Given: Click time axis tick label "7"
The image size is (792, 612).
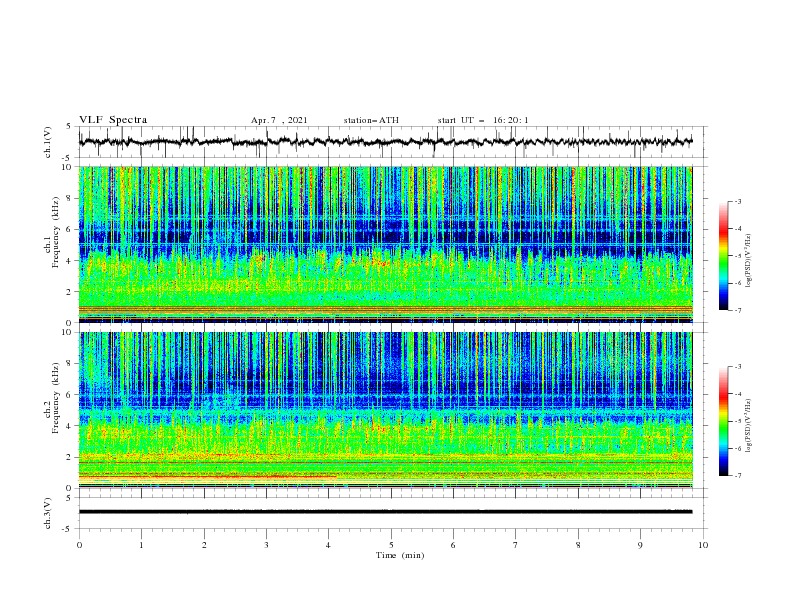Looking at the screenshot, I should (516, 545).
